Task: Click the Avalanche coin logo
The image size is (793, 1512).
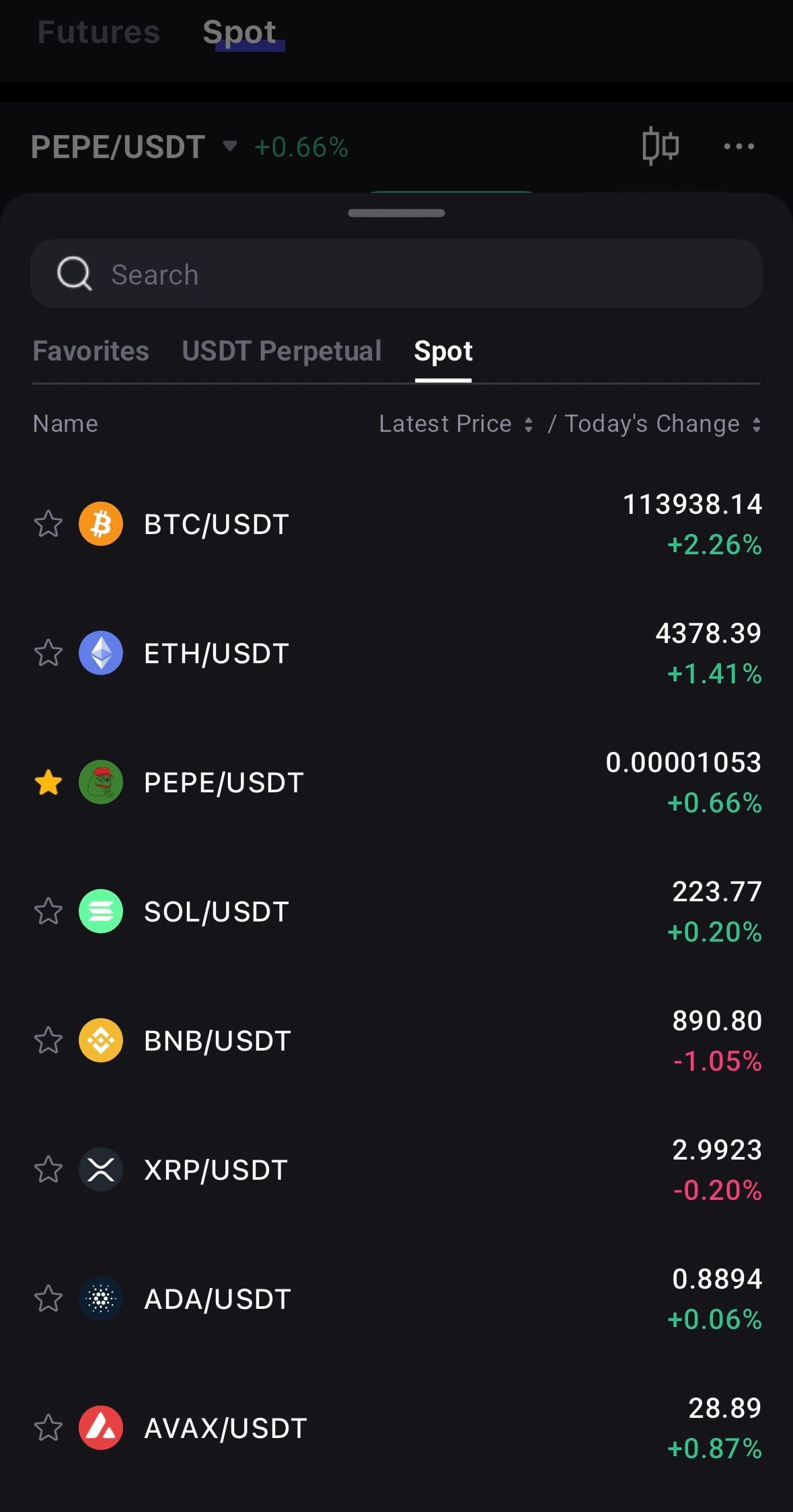Action: [x=101, y=1428]
